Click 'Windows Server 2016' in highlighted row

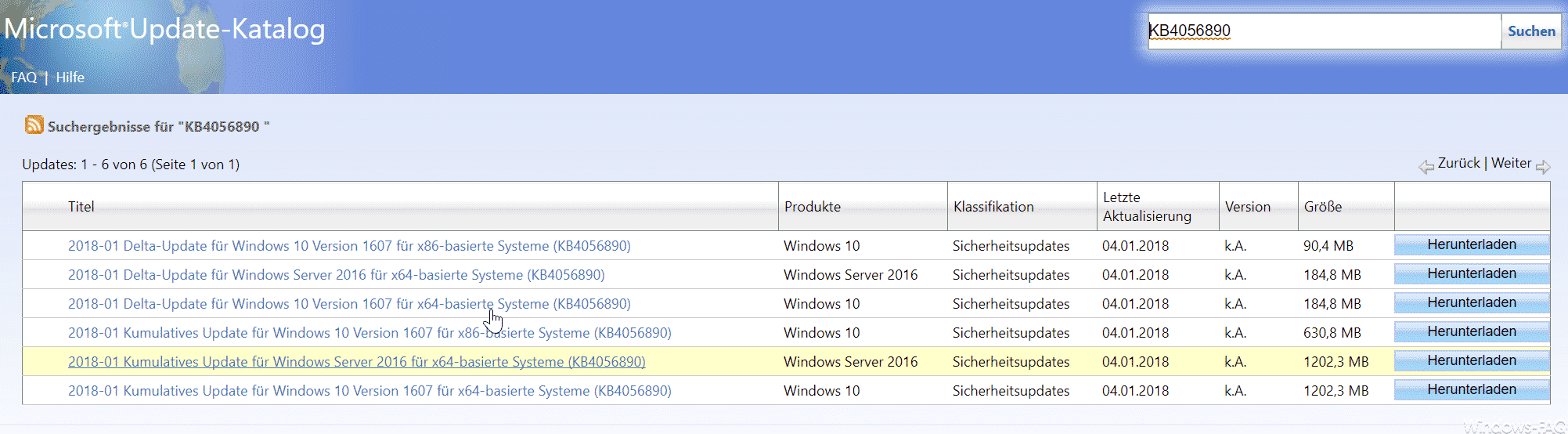pyautogui.click(x=851, y=362)
